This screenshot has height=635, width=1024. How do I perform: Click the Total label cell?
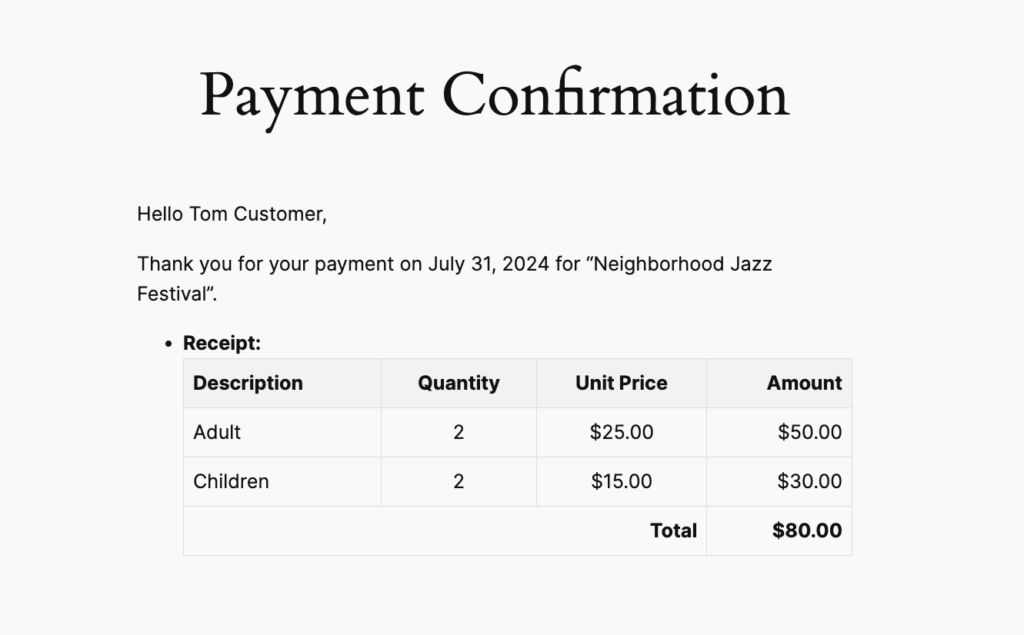pyautogui.click(x=673, y=531)
